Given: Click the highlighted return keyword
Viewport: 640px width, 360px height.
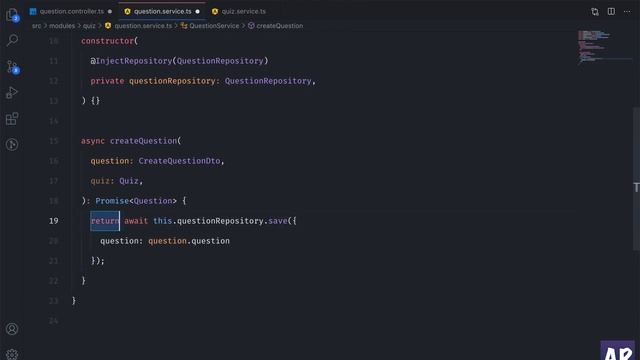Looking at the screenshot, I should coord(105,221).
